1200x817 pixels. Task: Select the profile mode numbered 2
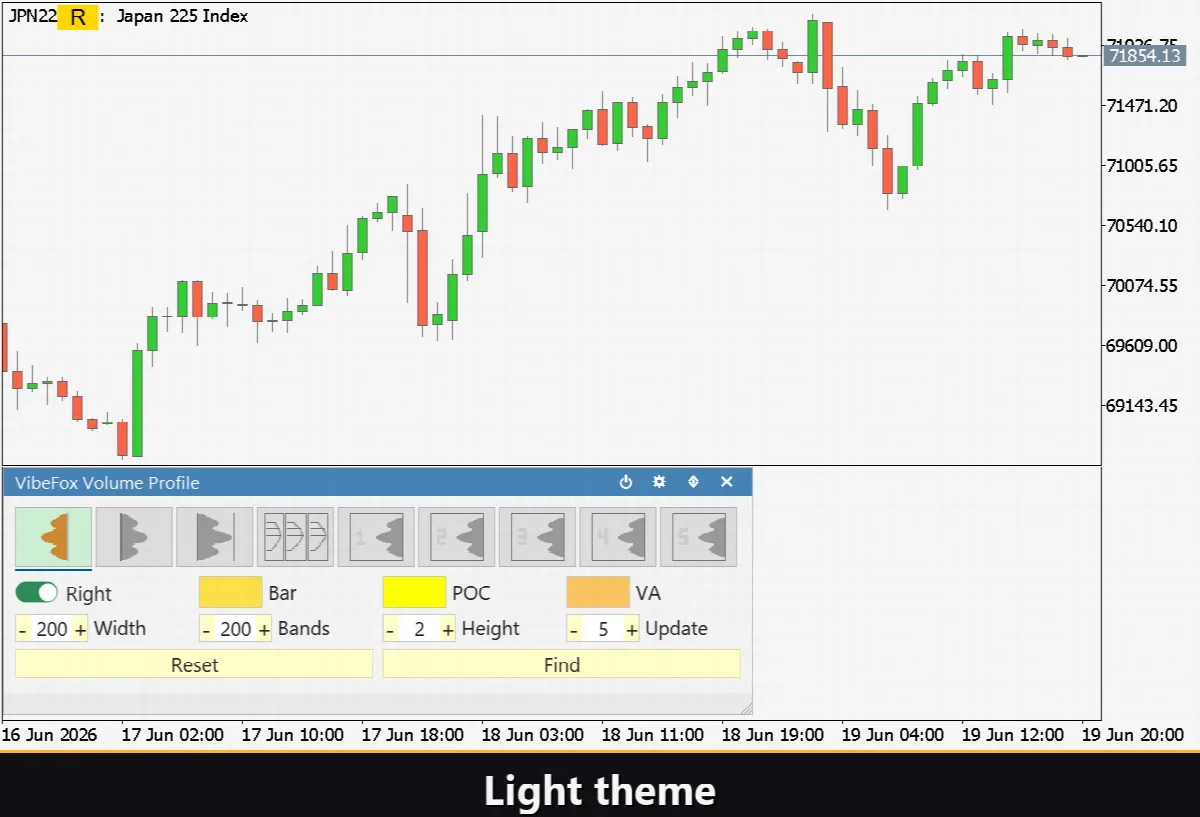tap(456, 537)
